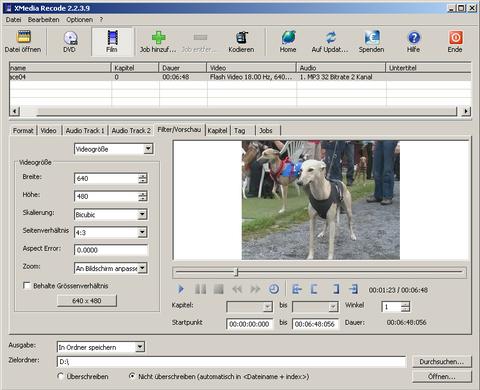
Task: Enable Behalte Grössenverhältnis checkbox
Action: coord(27,286)
